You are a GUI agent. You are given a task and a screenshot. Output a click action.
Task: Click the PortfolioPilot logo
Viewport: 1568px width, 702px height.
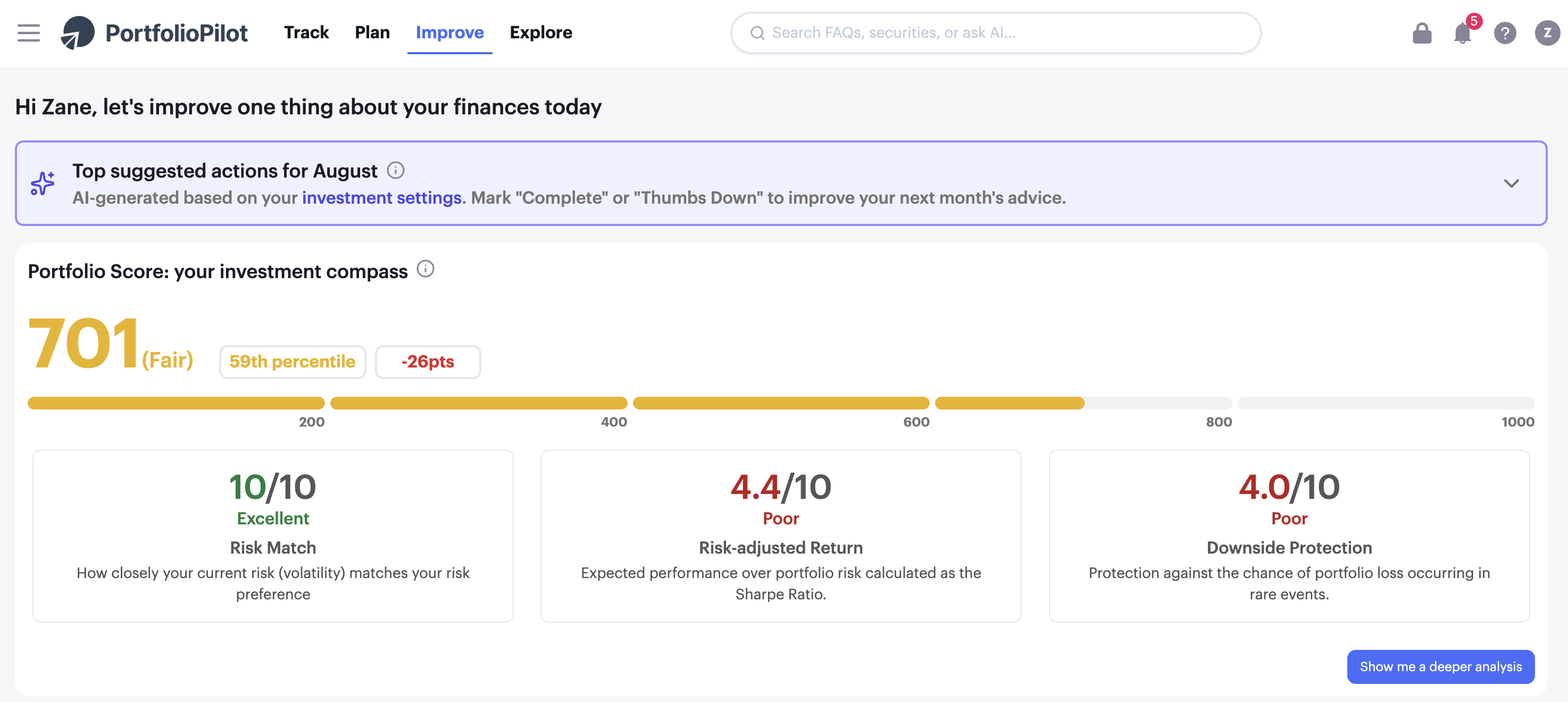click(x=154, y=33)
